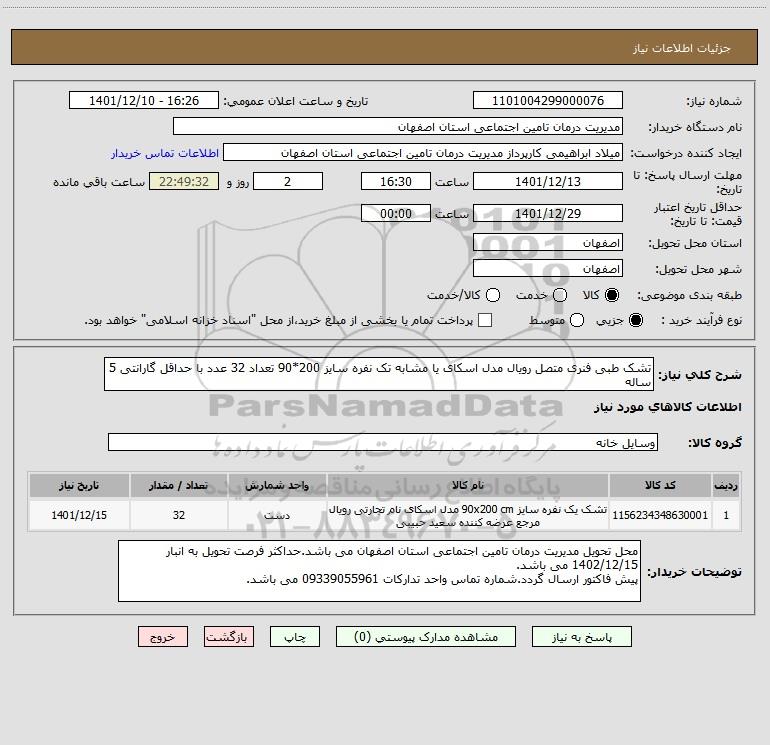This screenshot has height=745, width=770.
Task: Click the خروج exit button
Action: pos(163,636)
